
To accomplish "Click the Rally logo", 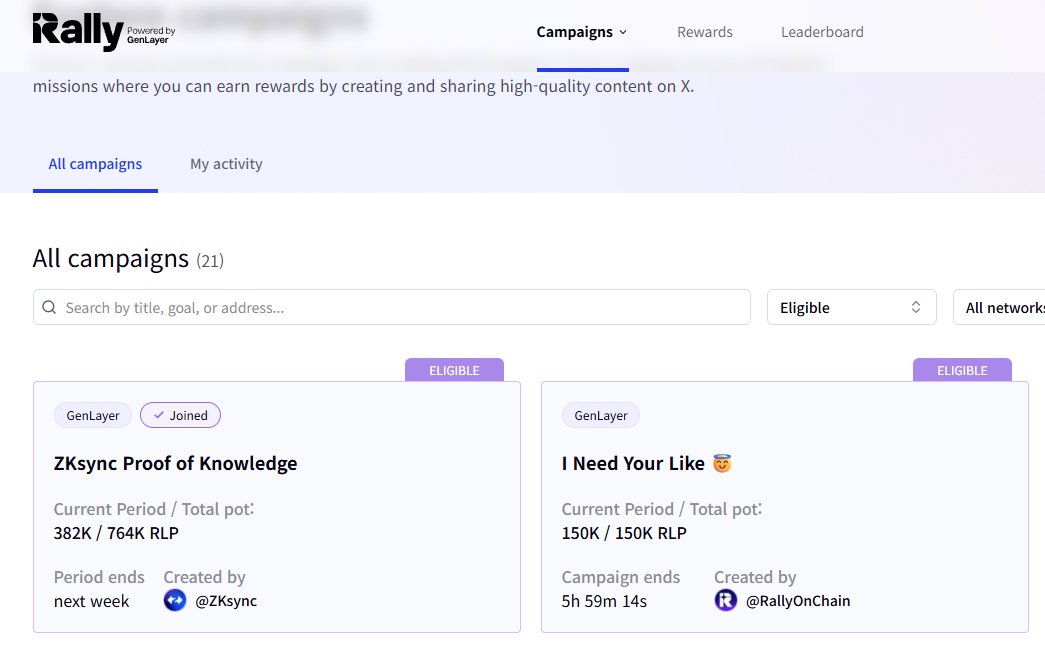I will point(78,31).
